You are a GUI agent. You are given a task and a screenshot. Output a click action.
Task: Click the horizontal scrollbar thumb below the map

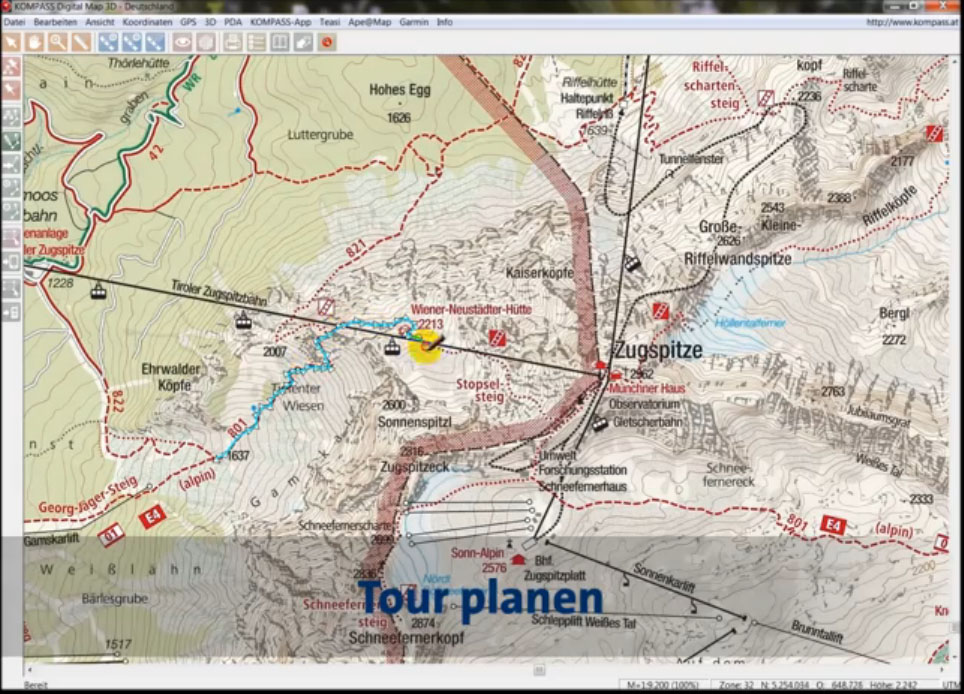click(x=539, y=670)
